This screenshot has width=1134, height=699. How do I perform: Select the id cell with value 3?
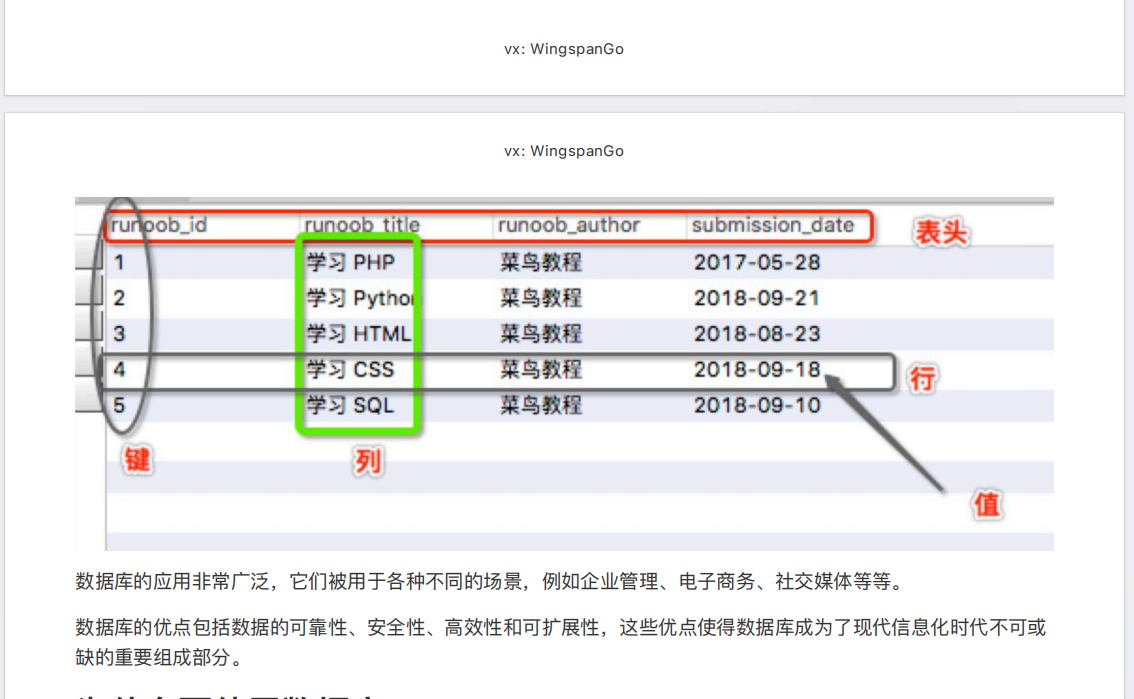[119, 334]
